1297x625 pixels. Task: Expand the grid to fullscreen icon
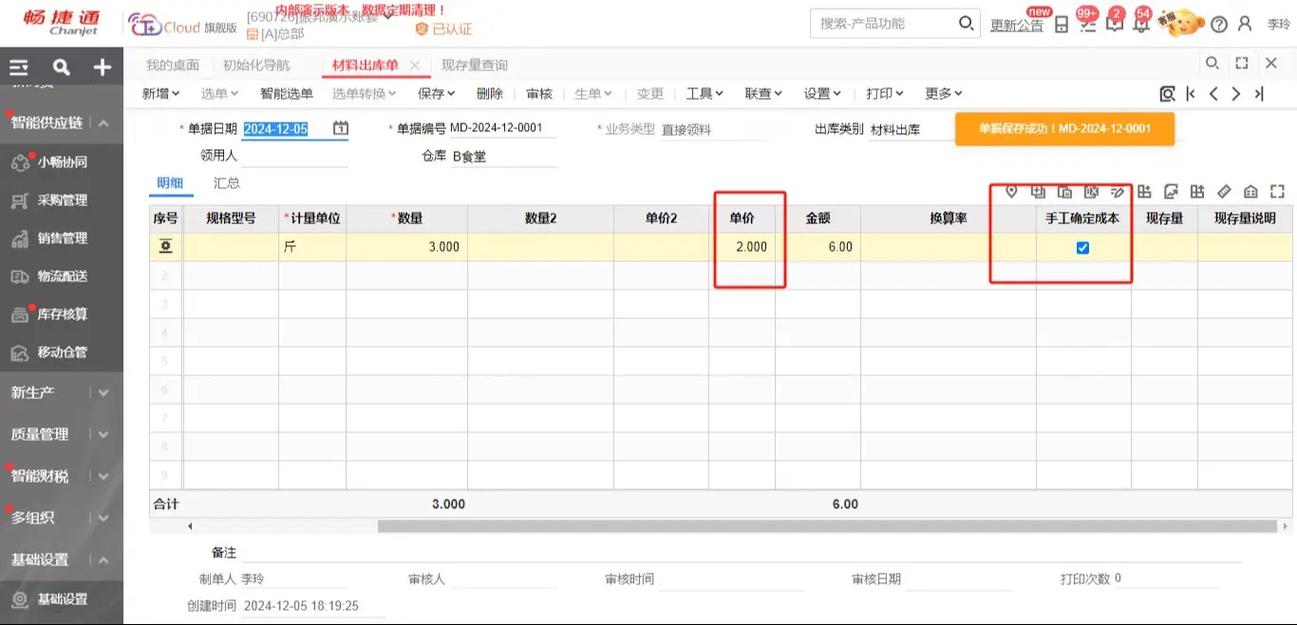point(1277,191)
